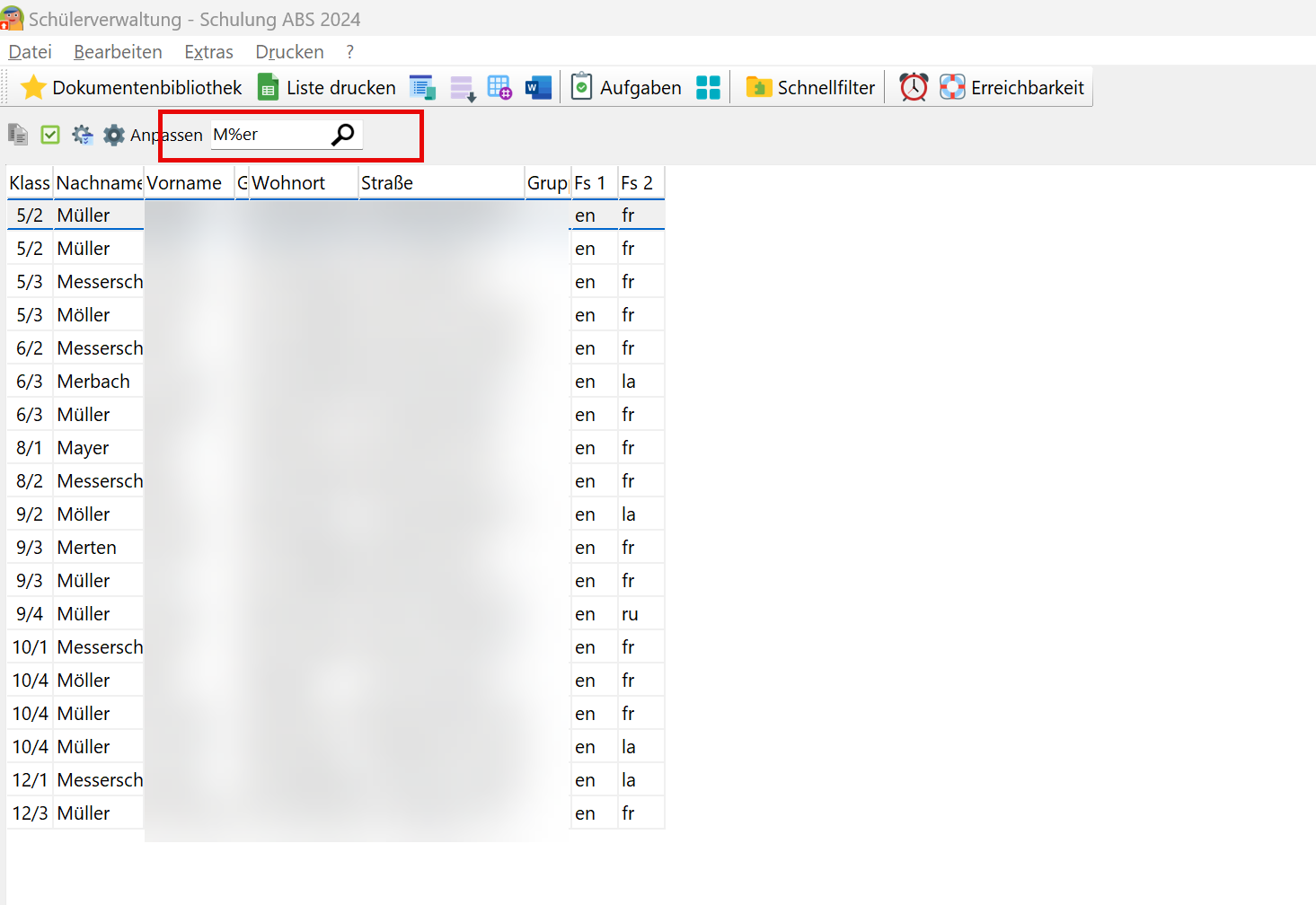Sort by the Wohnort column header
This screenshot has width=1316, height=905.
[304, 183]
